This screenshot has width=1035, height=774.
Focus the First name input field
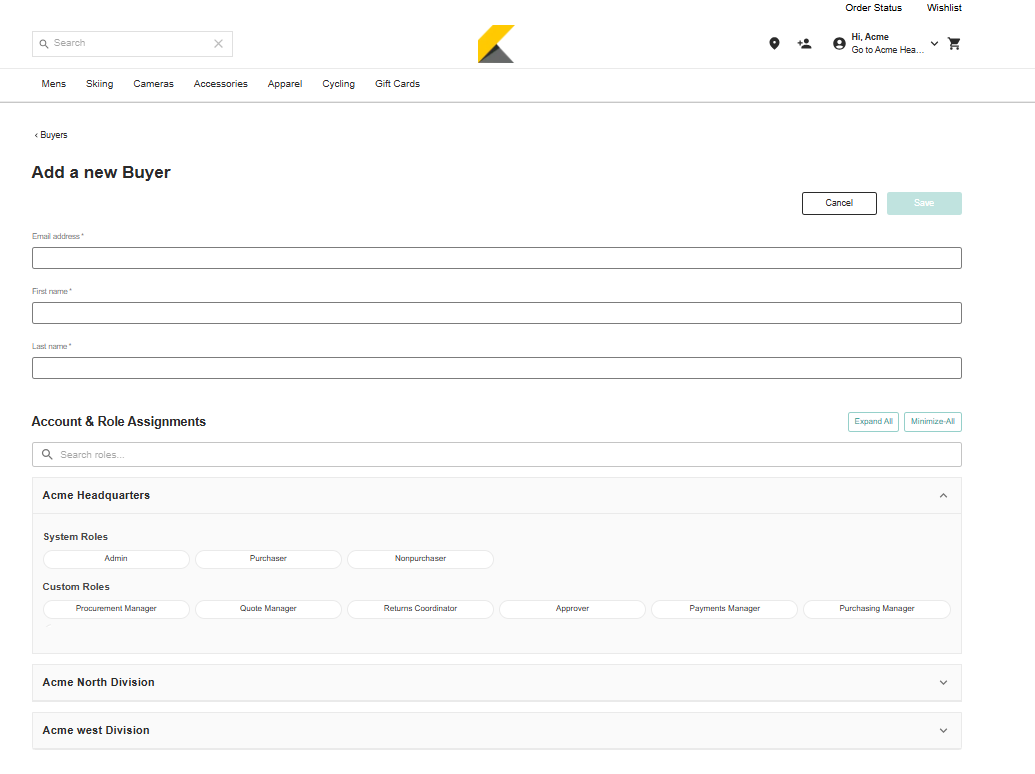[x=496, y=313]
